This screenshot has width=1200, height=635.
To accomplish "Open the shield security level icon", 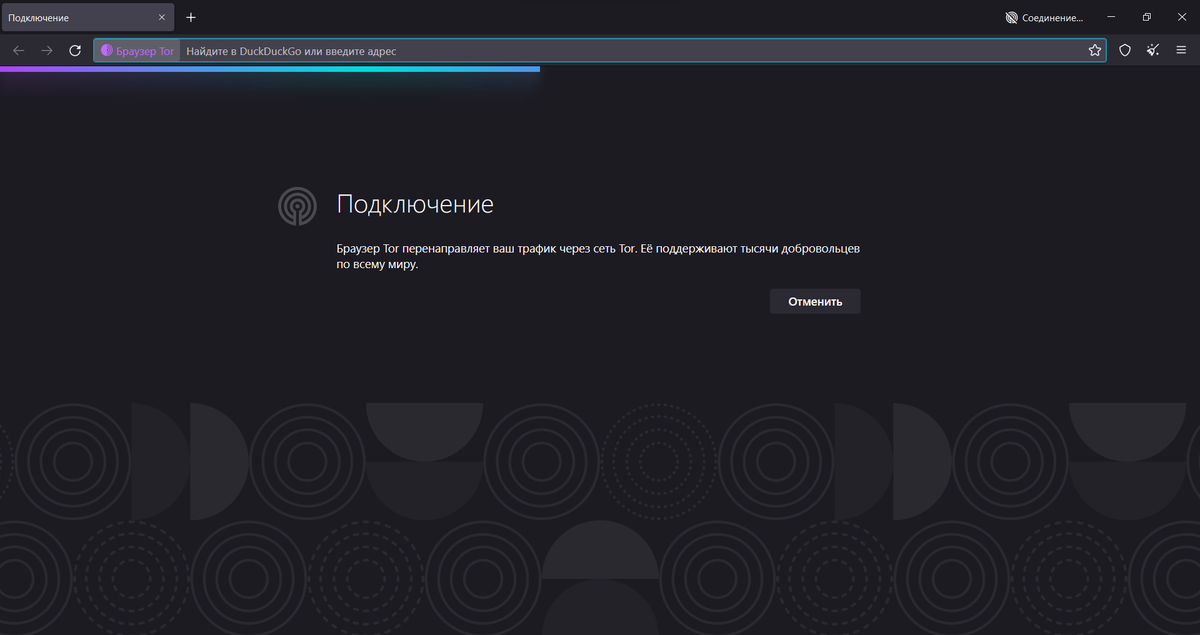I will pyautogui.click(x=1125, y=50).
